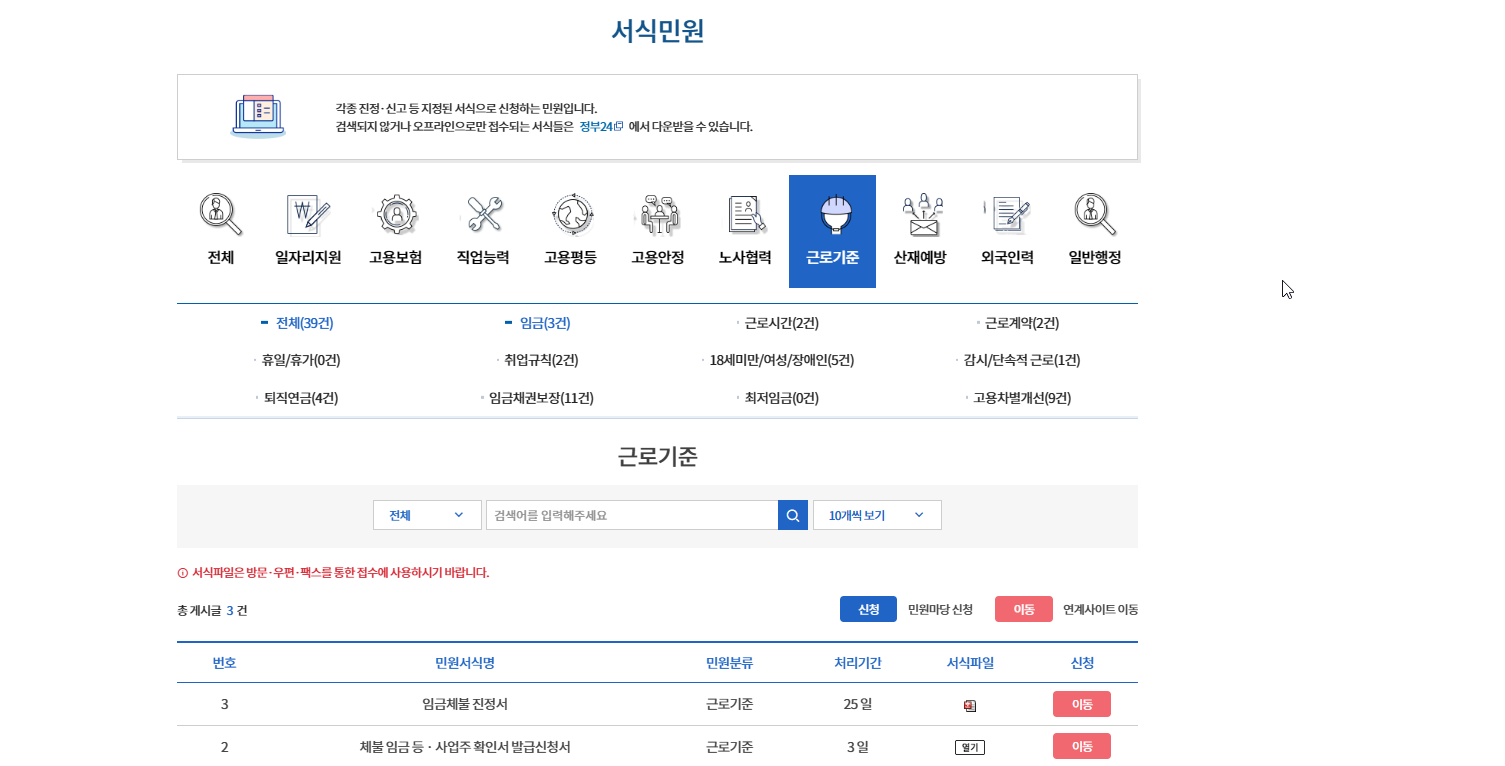1505x766 pixels.
Task: Click the 신청 column header
Action: point(1082,663)
